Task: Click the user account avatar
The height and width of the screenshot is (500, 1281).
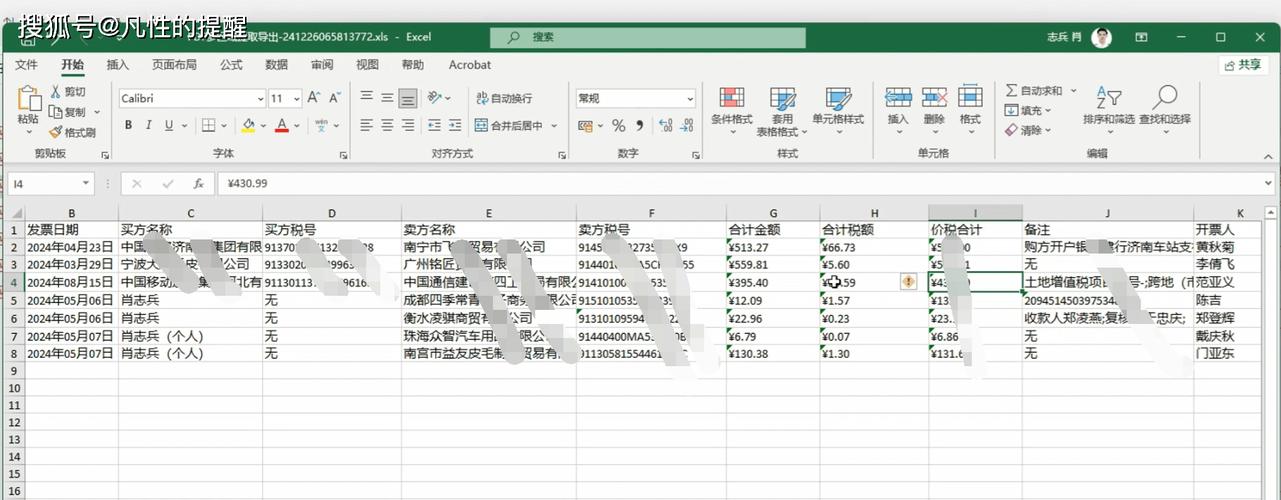Action: 1101,37
